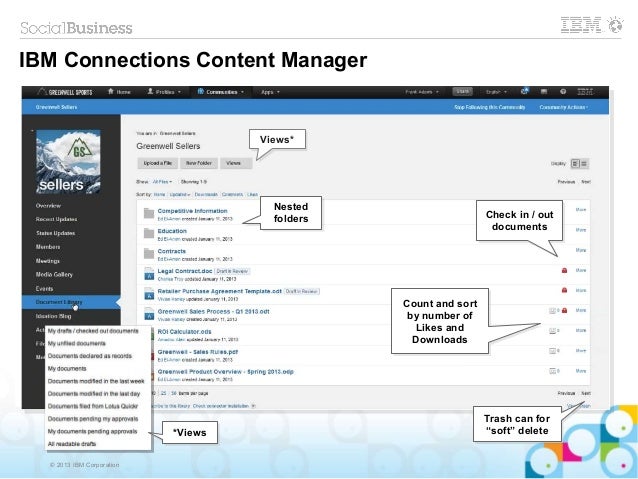This screenshot has height=479, width=638.
Task: Select Meetings in the sidebar
Action: [x=48, y=261]
